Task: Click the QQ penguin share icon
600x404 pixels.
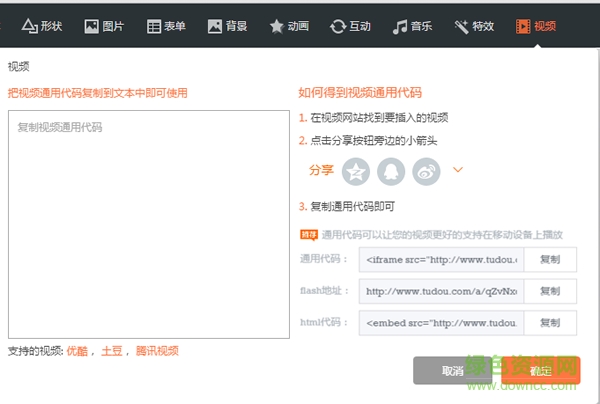Action: pyautogui.click(x=391, y=171)
